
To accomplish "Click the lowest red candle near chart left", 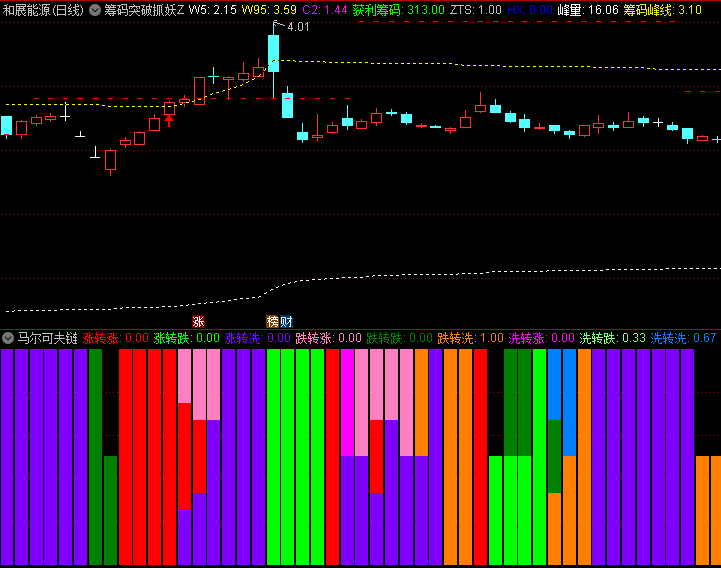I will pos(110,160).
